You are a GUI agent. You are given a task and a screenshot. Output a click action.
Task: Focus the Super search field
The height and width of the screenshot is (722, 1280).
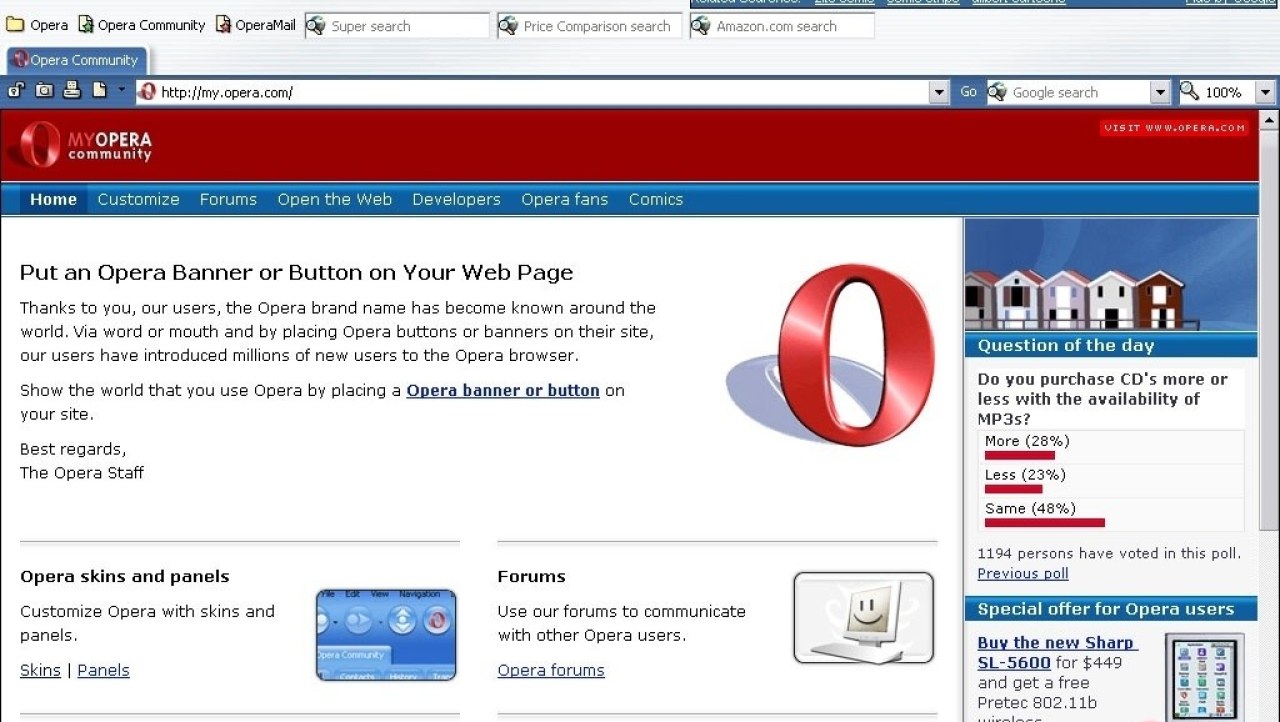396,26
